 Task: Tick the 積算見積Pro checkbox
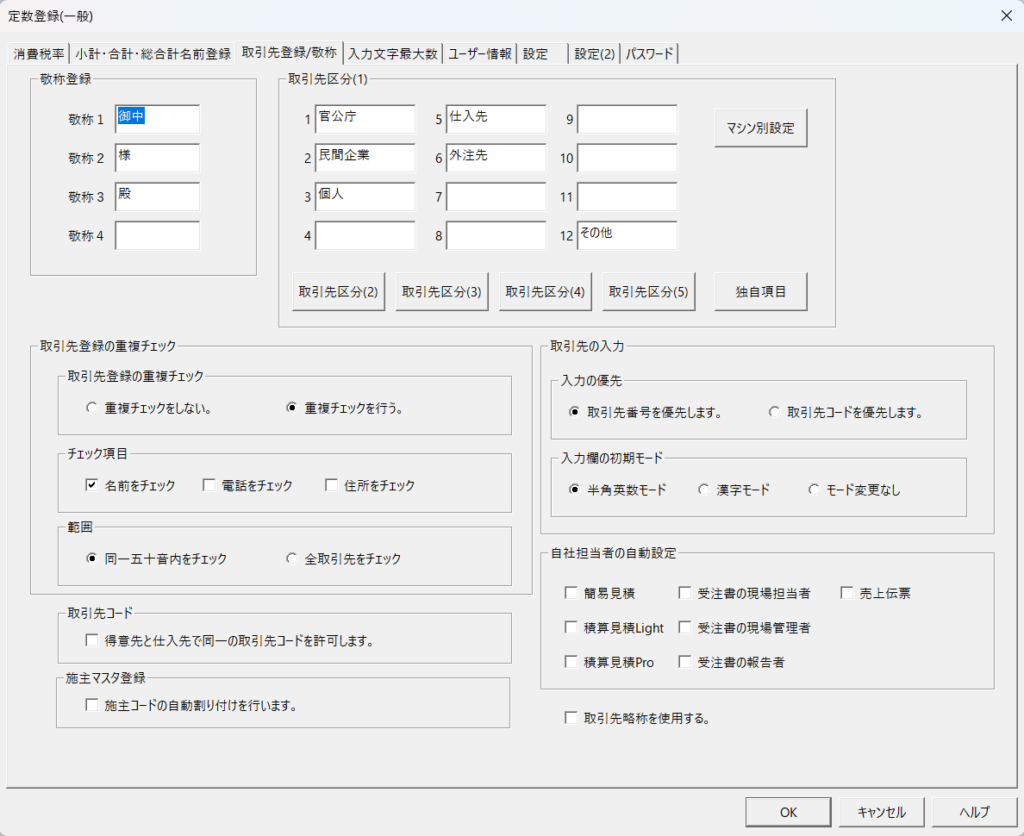[x=571, y=662]
